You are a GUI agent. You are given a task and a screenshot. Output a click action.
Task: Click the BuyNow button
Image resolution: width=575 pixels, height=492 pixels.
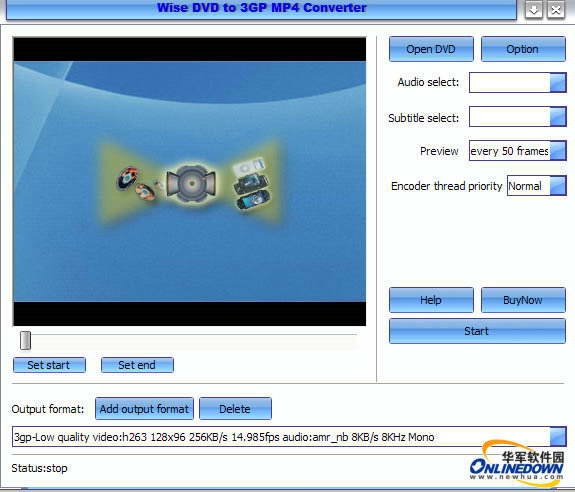523,300
